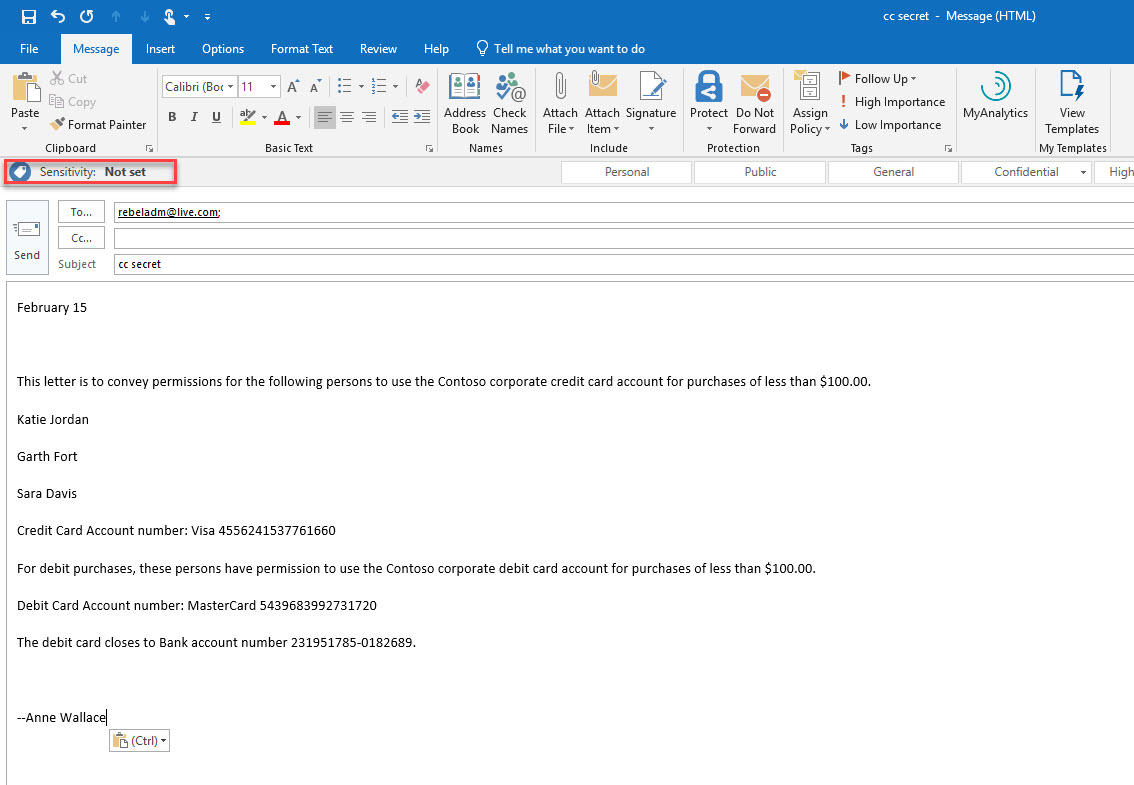Open the Address Book
The image size is (1134, 785).
[x=465, y=103]
